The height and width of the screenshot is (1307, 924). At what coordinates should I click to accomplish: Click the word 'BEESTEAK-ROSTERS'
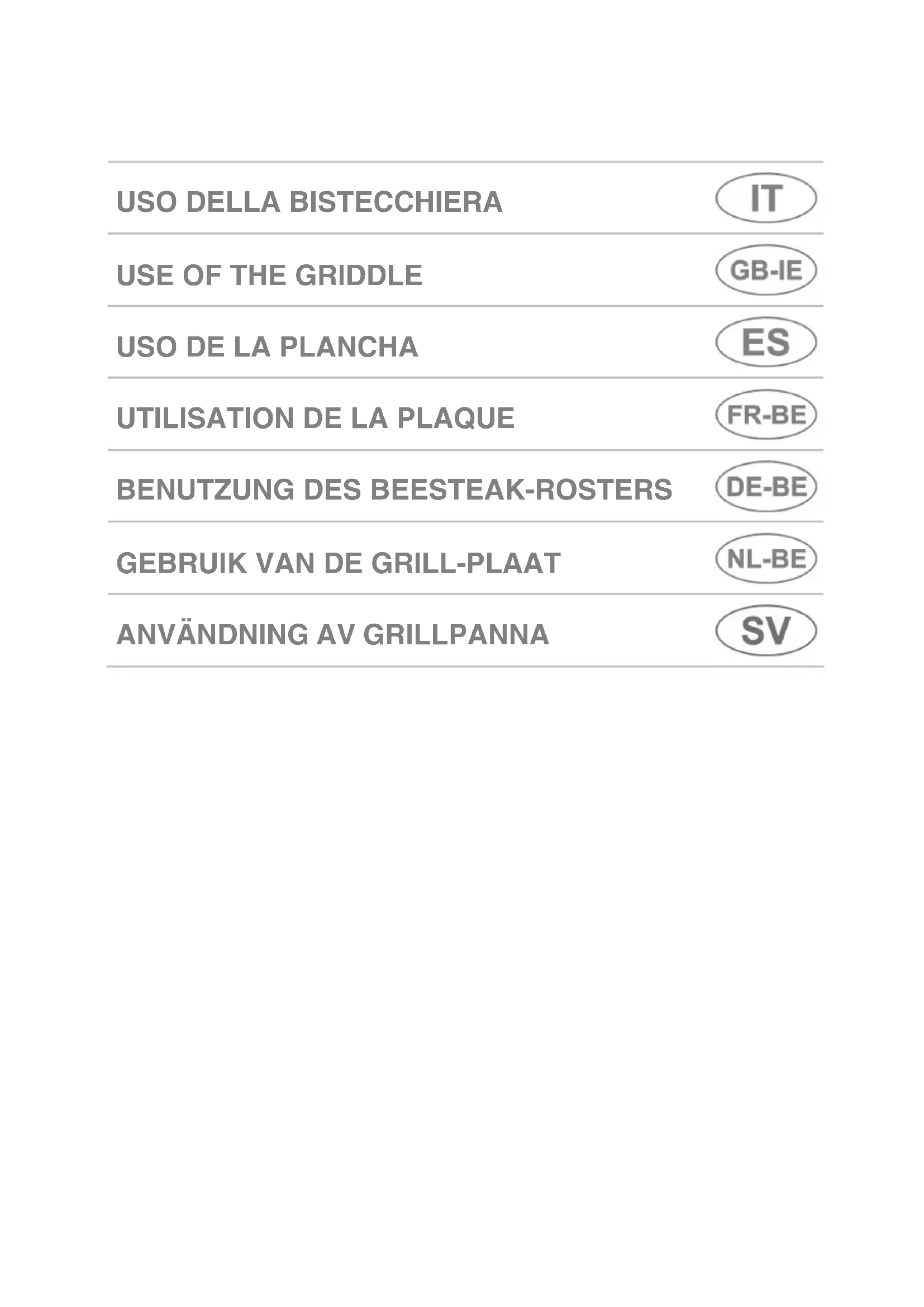tap(521, 490)
